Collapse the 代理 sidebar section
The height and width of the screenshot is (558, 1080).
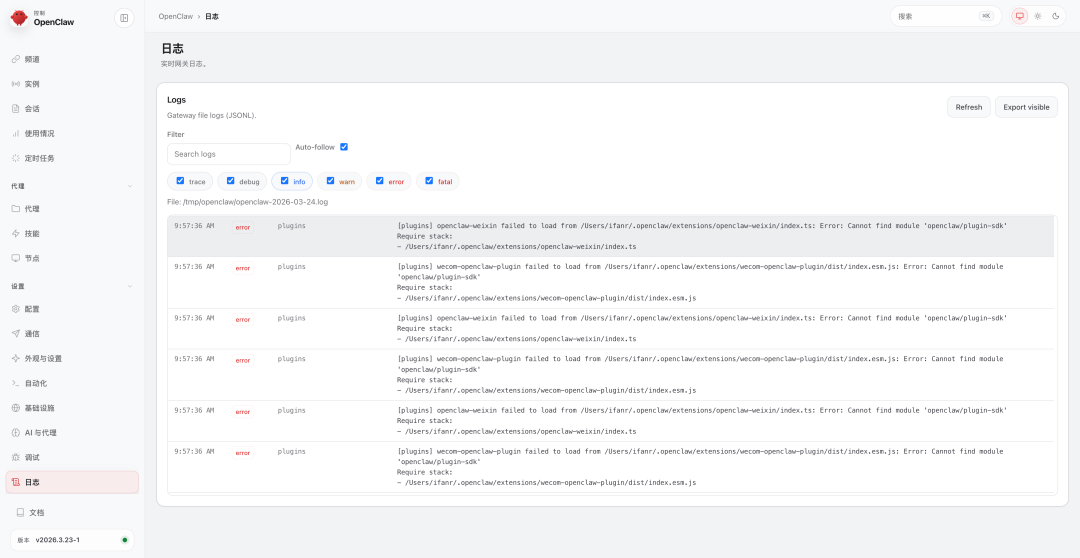point(130,186)
